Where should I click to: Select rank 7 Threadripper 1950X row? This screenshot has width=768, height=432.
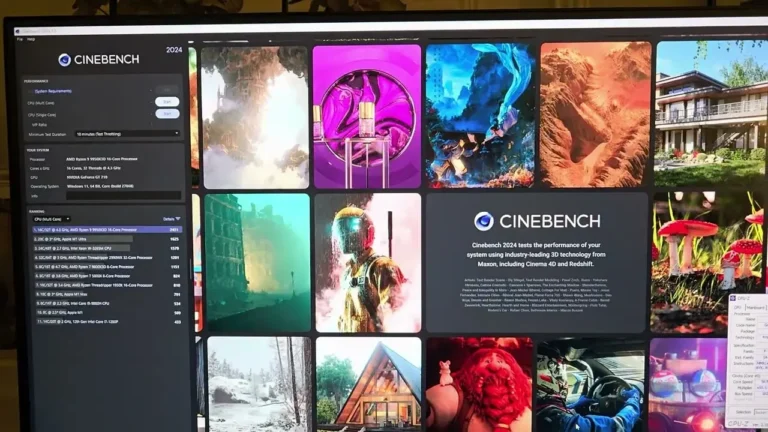click(x=107, y=285)
